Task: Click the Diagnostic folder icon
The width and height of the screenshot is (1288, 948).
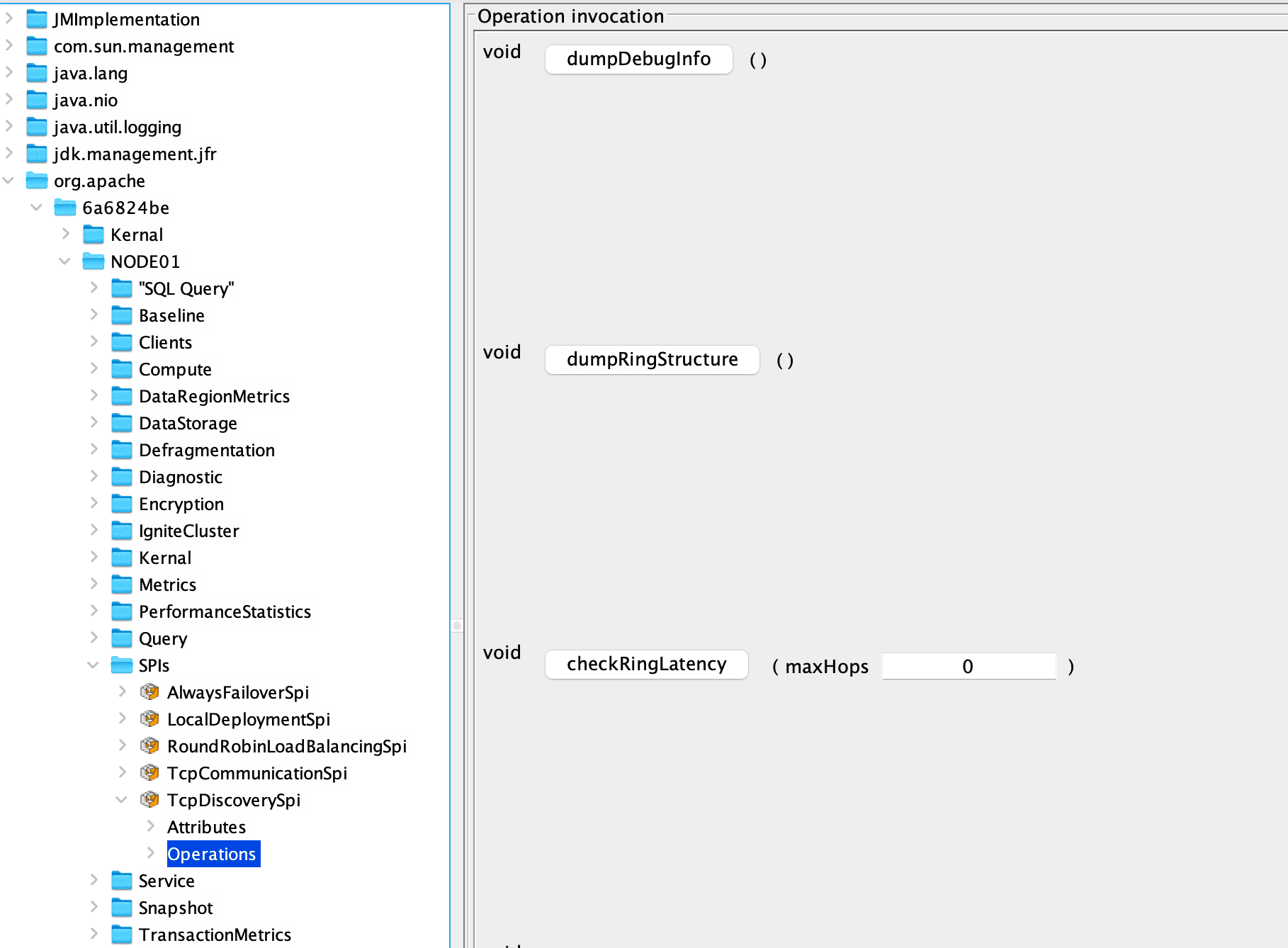Action: (x=121, y=476)
